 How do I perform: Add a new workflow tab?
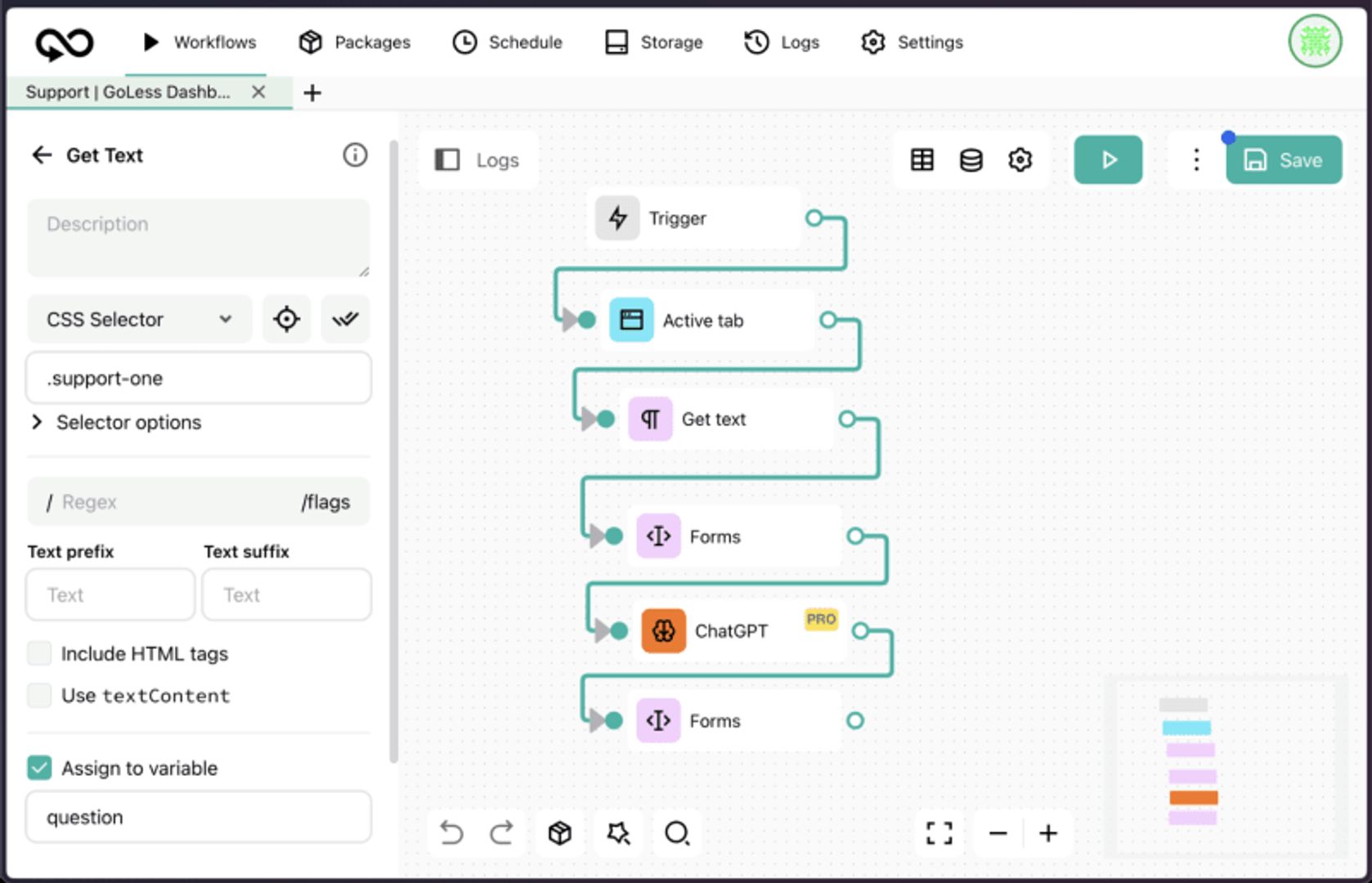coord(312,92)
